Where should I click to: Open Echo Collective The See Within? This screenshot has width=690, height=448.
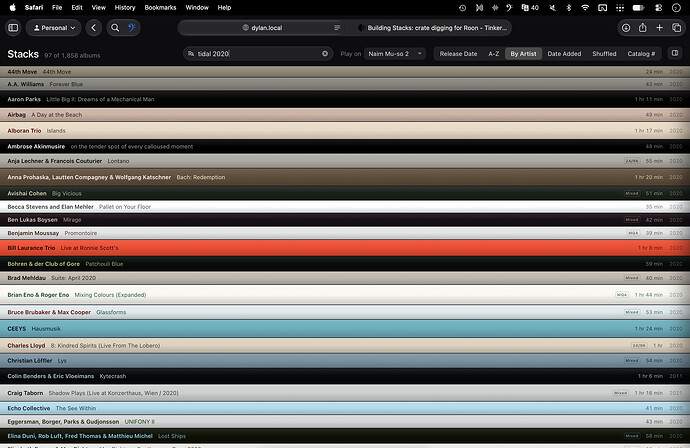coord(345,408)
